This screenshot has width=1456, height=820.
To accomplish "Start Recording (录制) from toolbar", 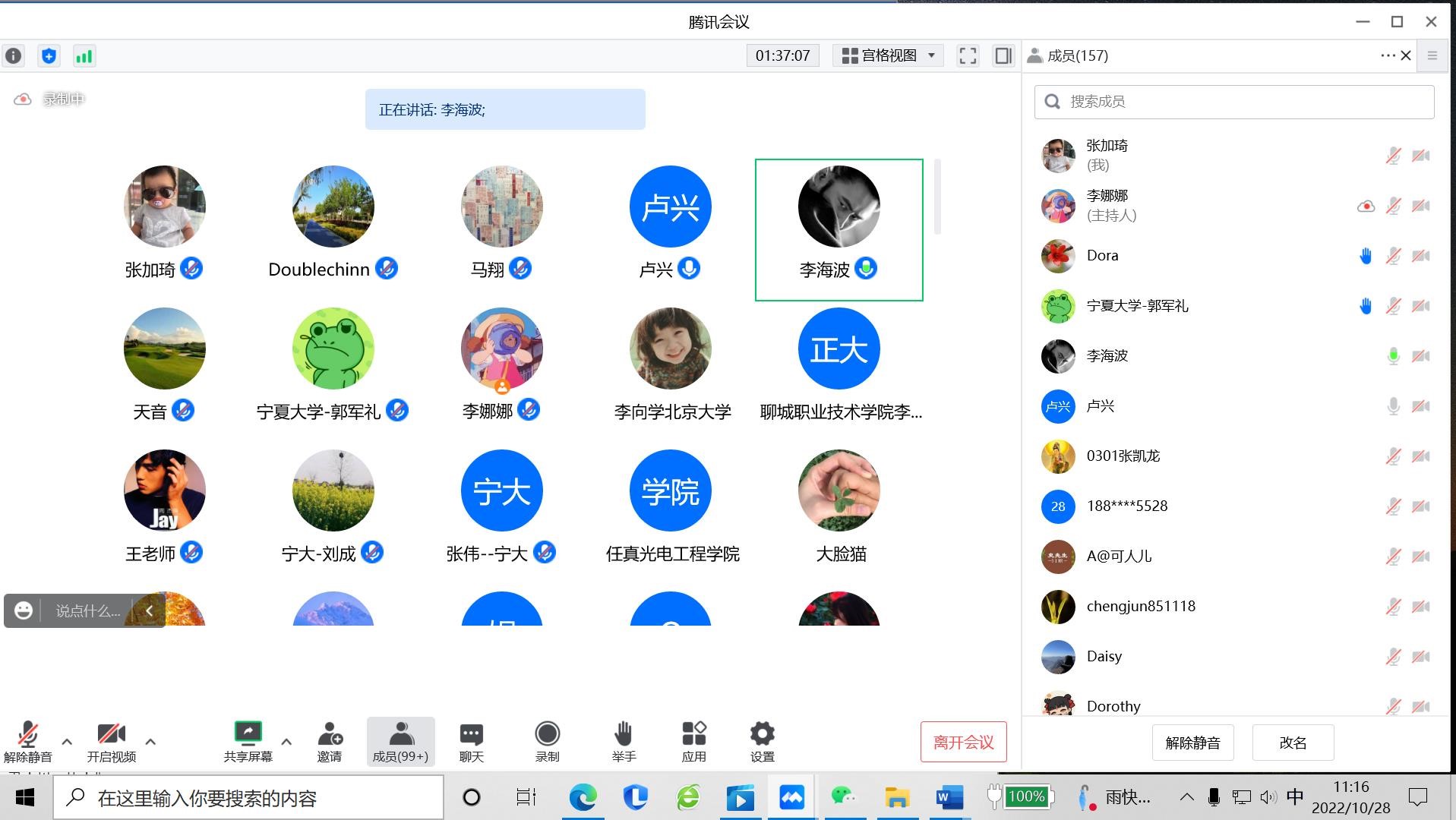I will pos(547,741).
